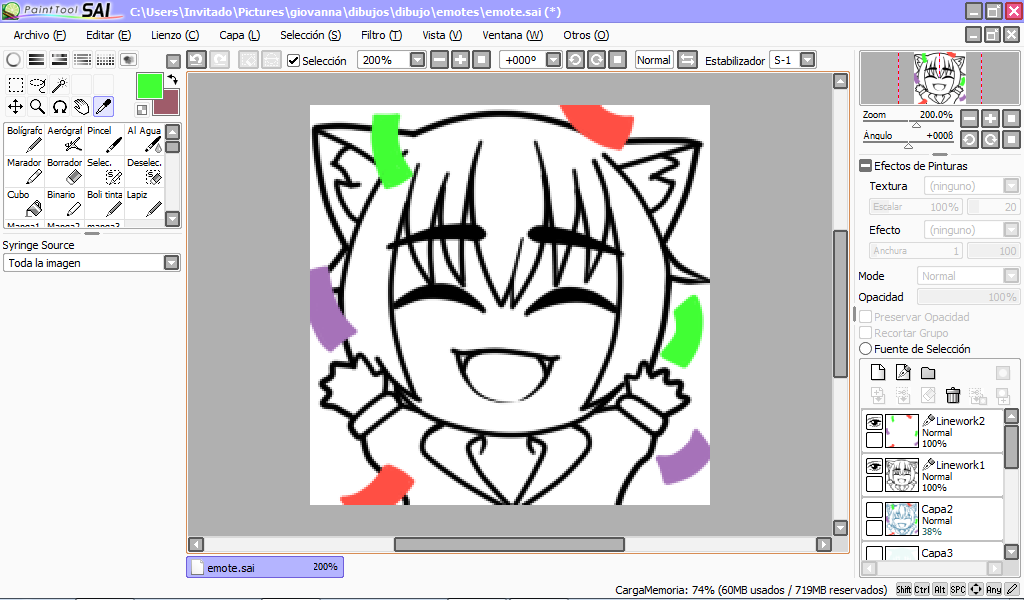Flip the canvas view horizontally

687,60
